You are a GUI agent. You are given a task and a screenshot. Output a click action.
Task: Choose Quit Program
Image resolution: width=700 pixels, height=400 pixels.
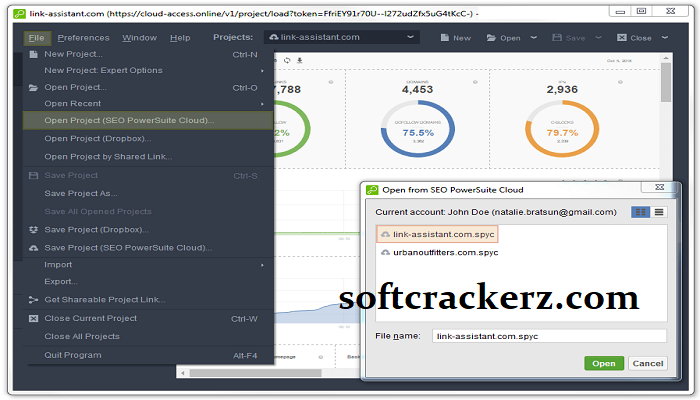[x=148, y=355]
